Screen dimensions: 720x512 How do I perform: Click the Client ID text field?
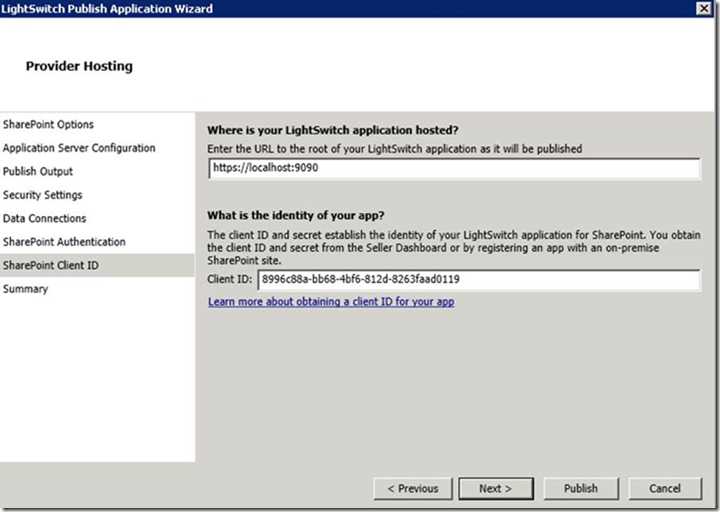[x=479, y=280]
